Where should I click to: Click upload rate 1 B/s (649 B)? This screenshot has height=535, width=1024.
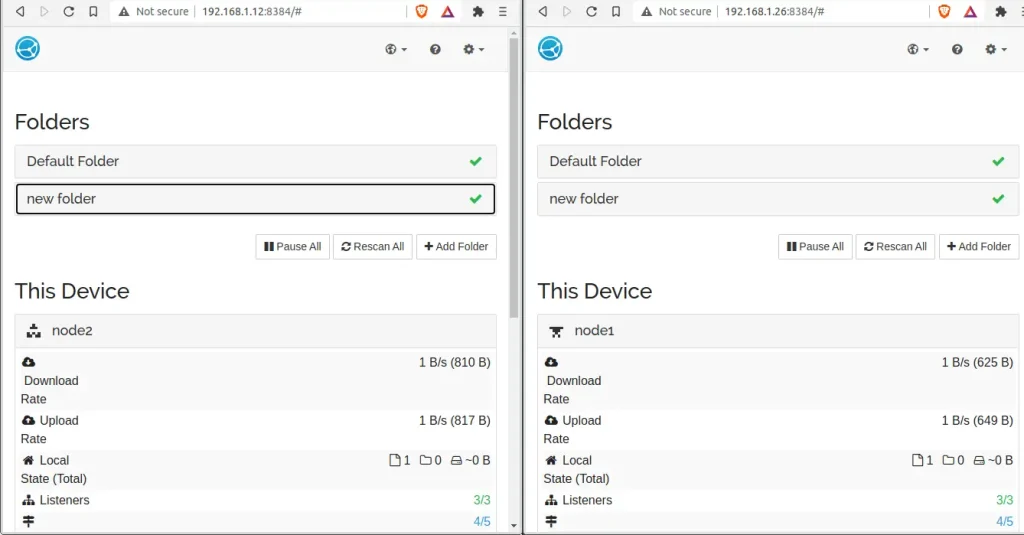(x=977, y=420)
